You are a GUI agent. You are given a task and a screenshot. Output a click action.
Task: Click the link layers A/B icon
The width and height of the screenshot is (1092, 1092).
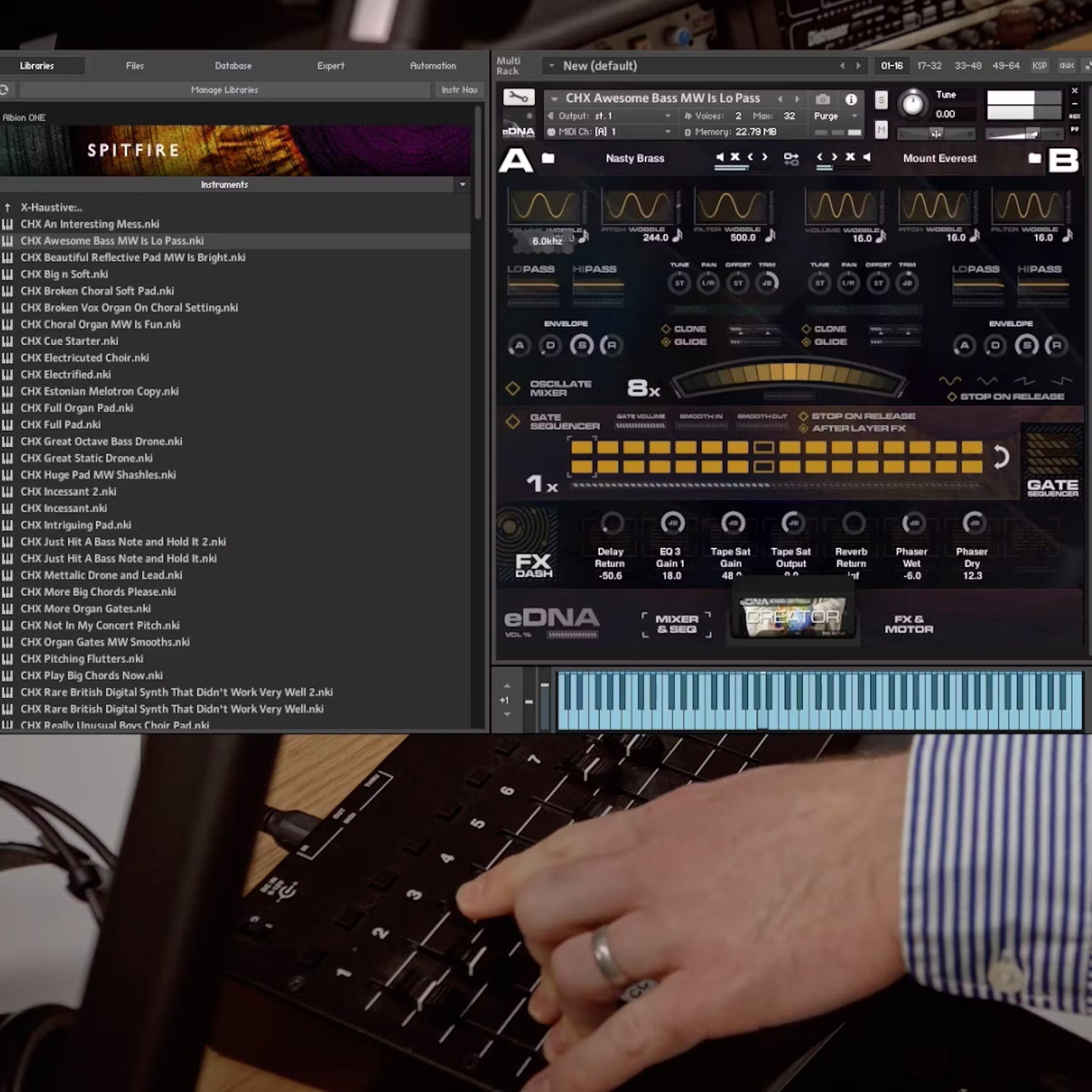tap(791, 158)
